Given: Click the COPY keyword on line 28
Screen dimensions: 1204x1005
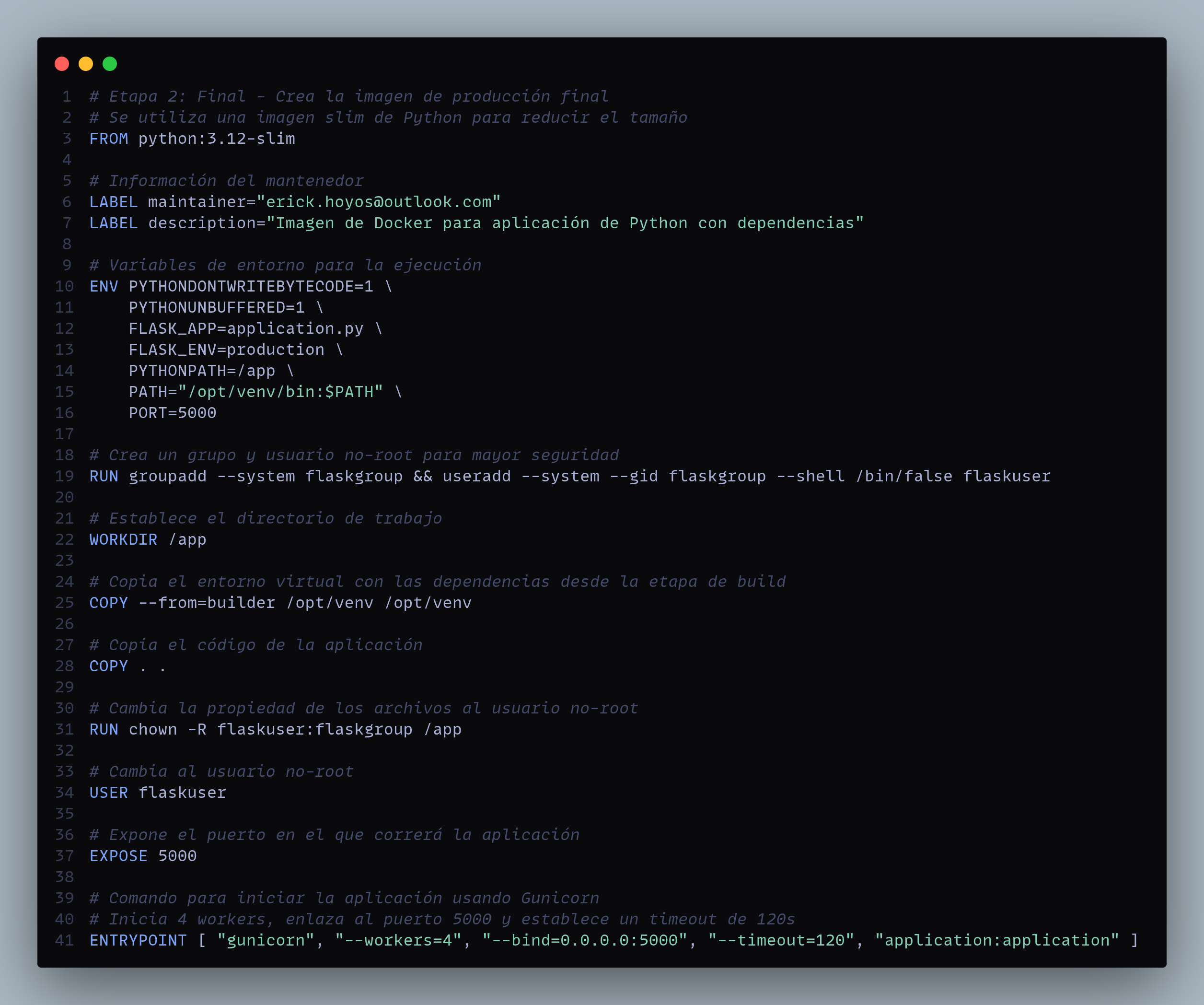Looking at the screenshot, I should [108, 666].
